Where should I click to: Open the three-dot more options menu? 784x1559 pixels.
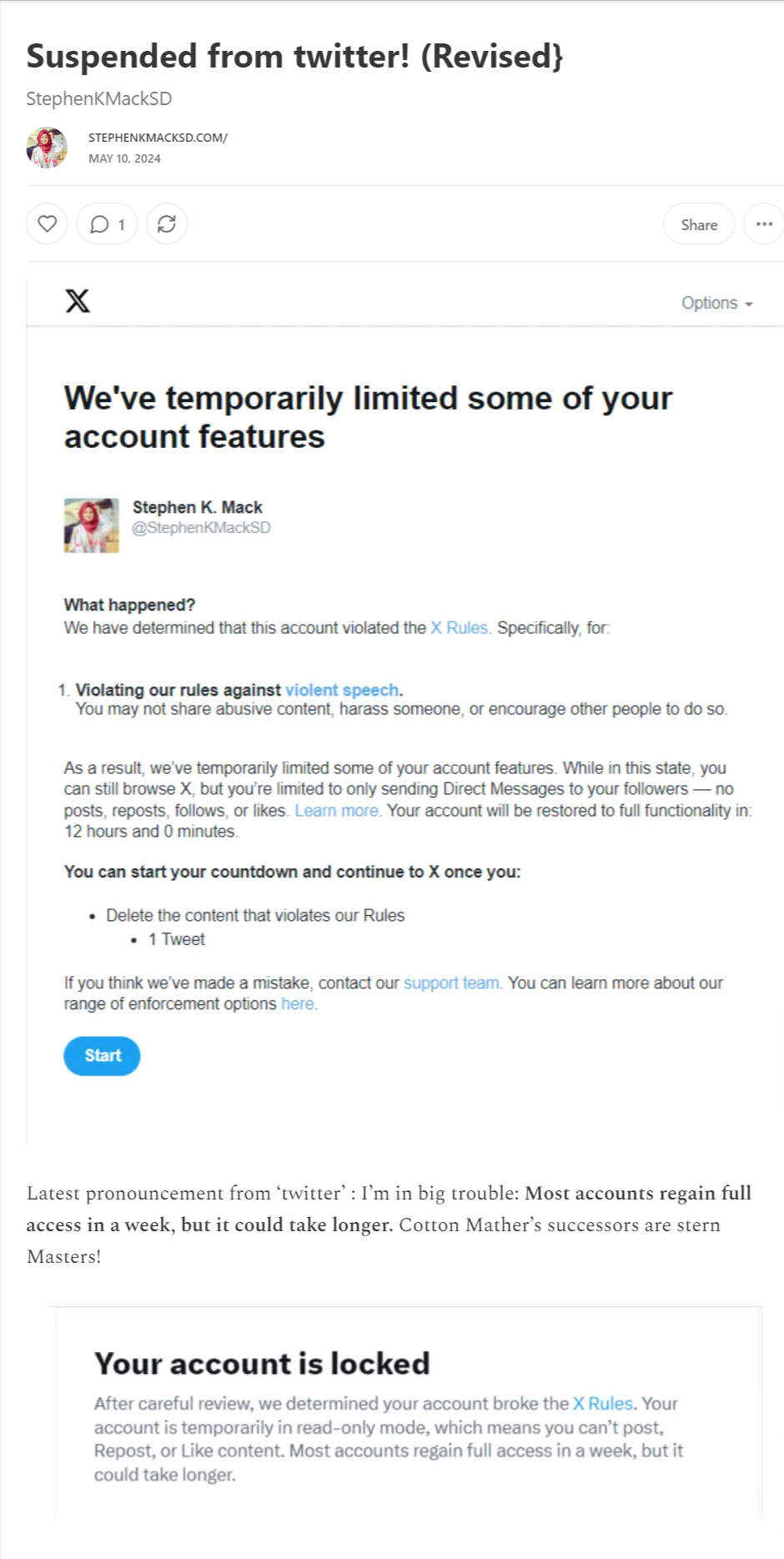click(x=764, y=224)
